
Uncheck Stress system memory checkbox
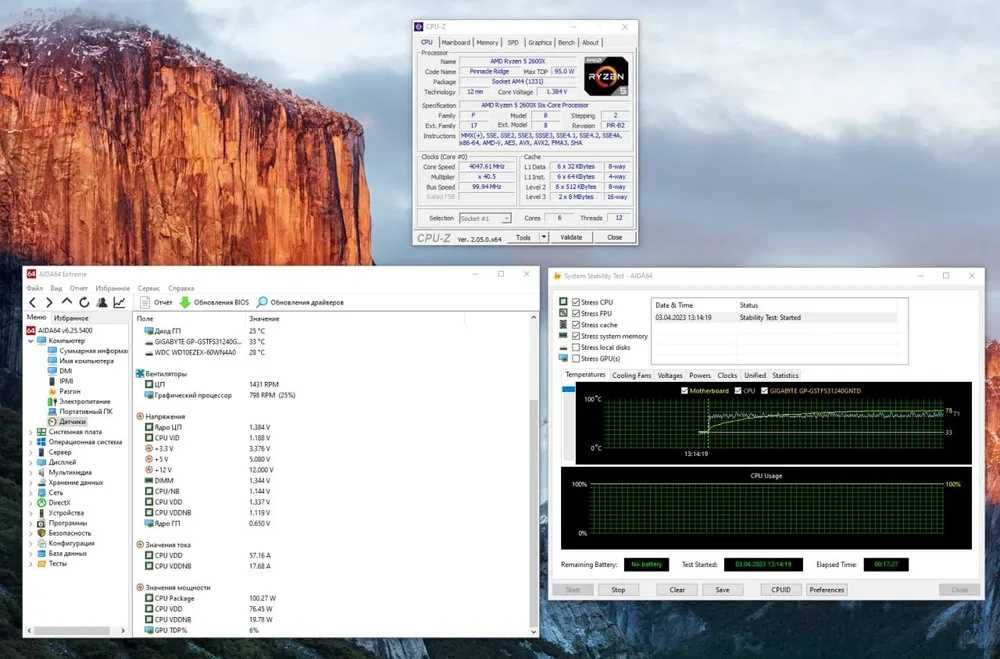[x=576, y=336]
